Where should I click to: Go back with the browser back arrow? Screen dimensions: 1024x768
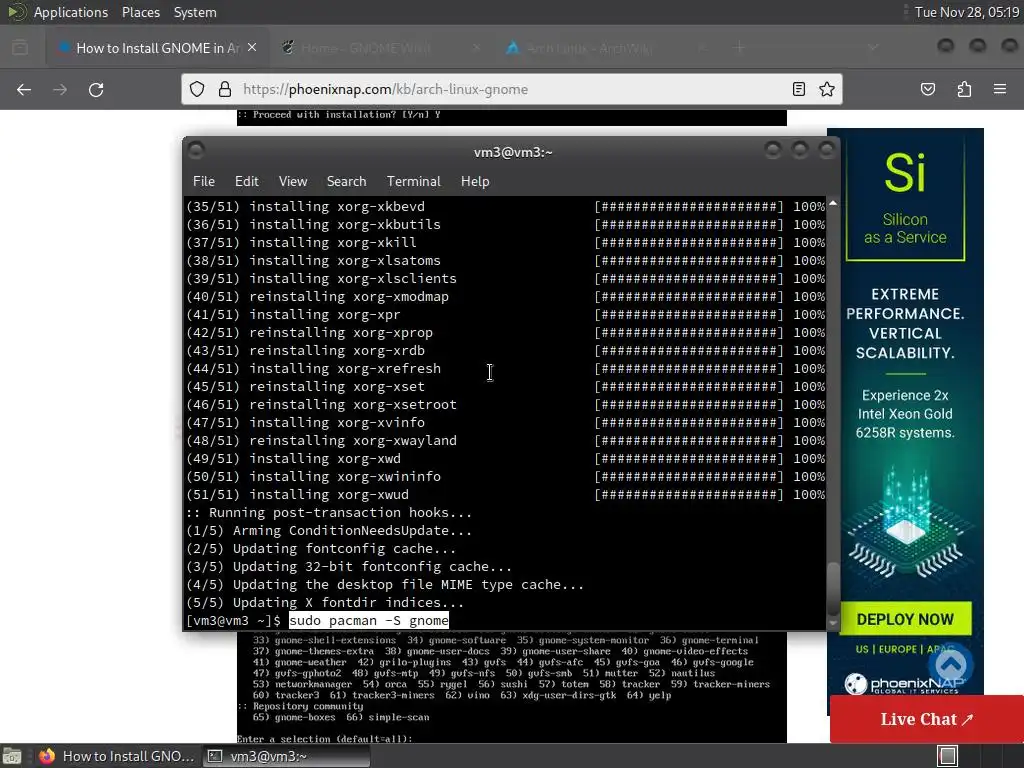[24, 89]
